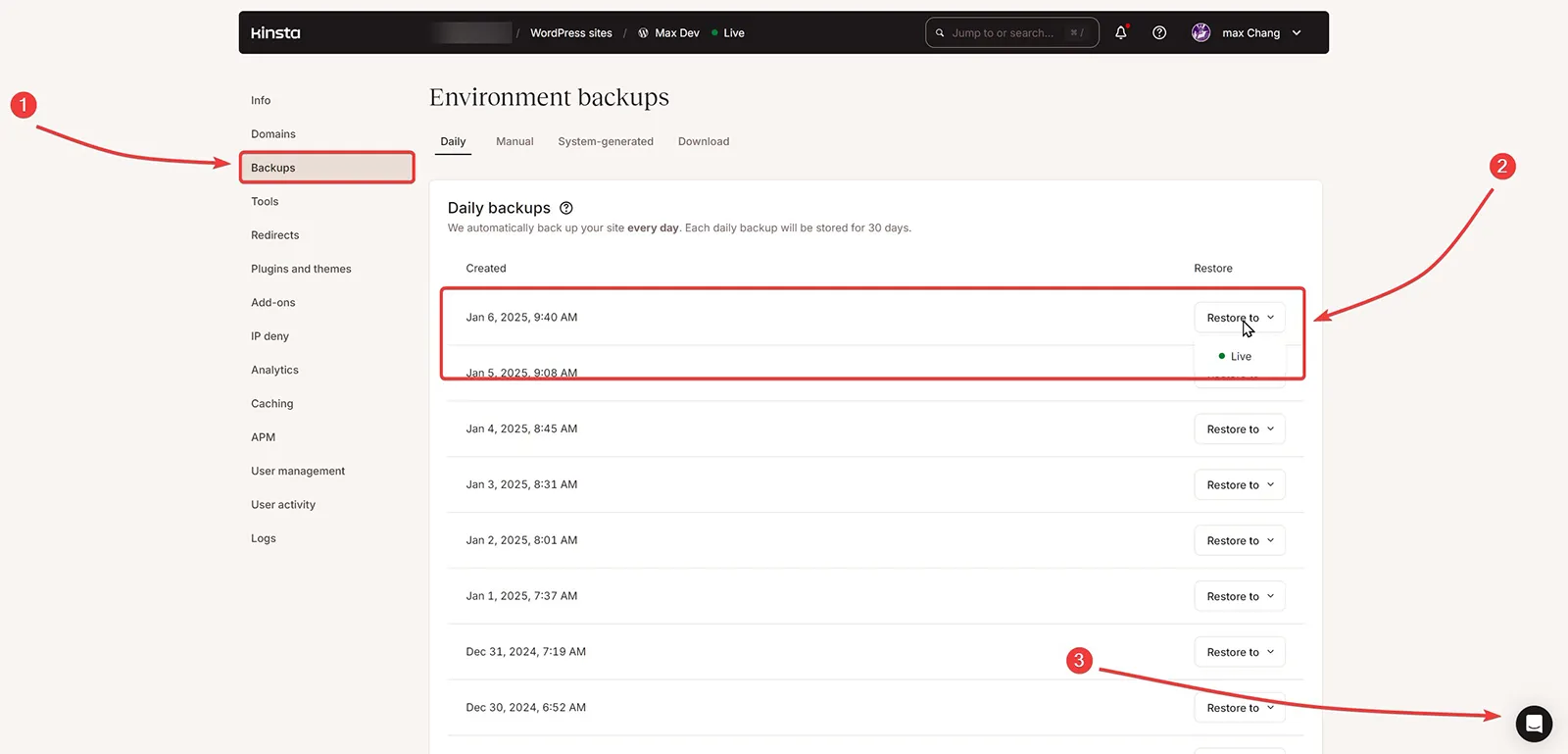
Task: Choose Live in the restore dropdown
Action: click(1240, 357)
